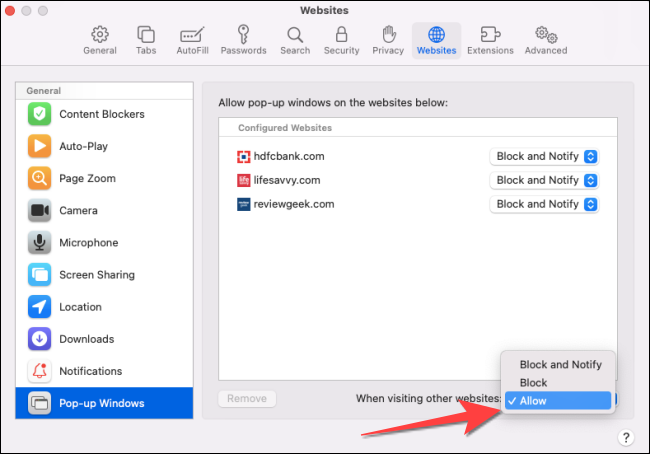
Task: Open the Passwords preferences pane
Action: [x=243, y=40]
